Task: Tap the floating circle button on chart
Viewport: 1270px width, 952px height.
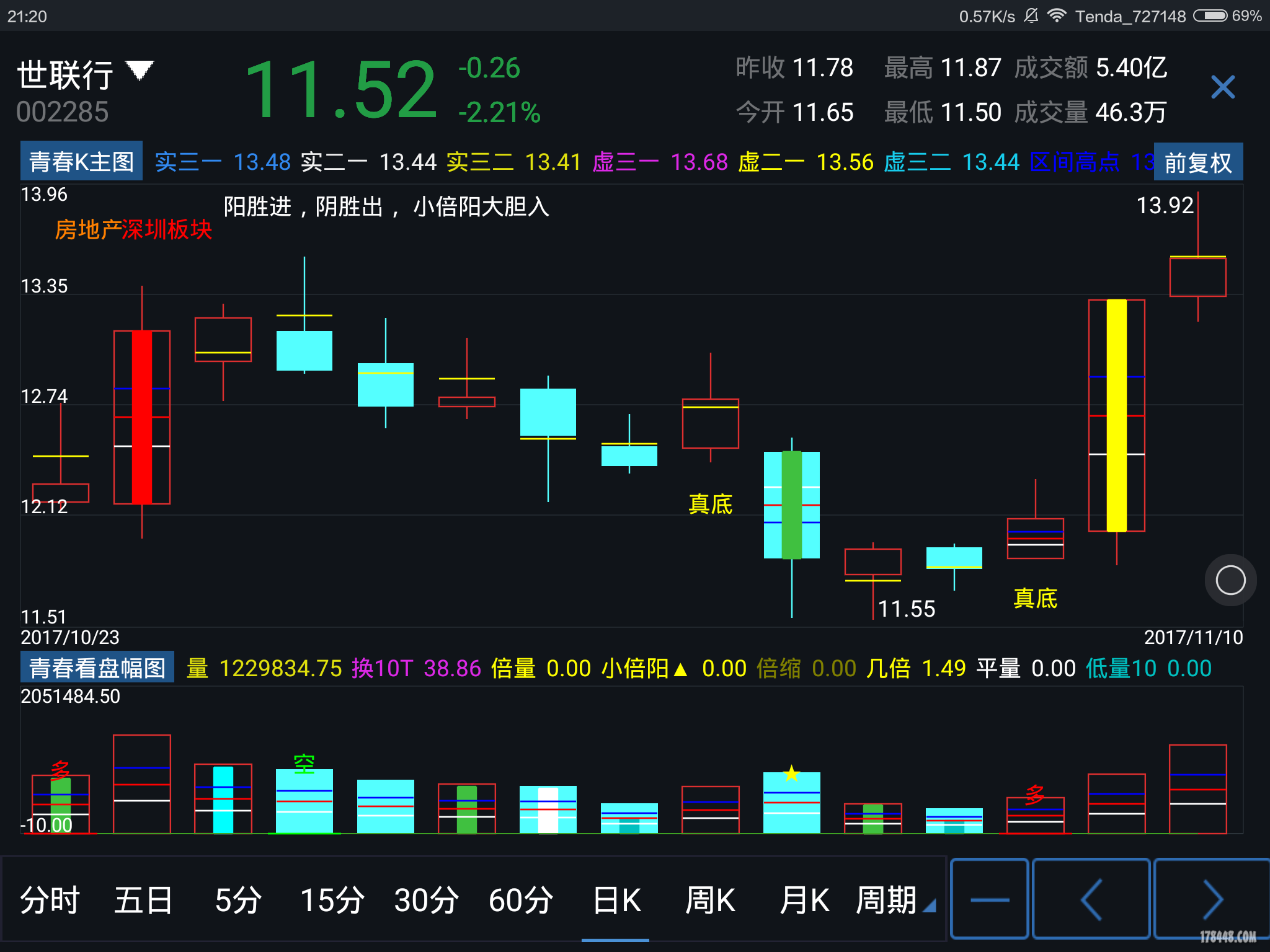Action: coord(1230,580)
